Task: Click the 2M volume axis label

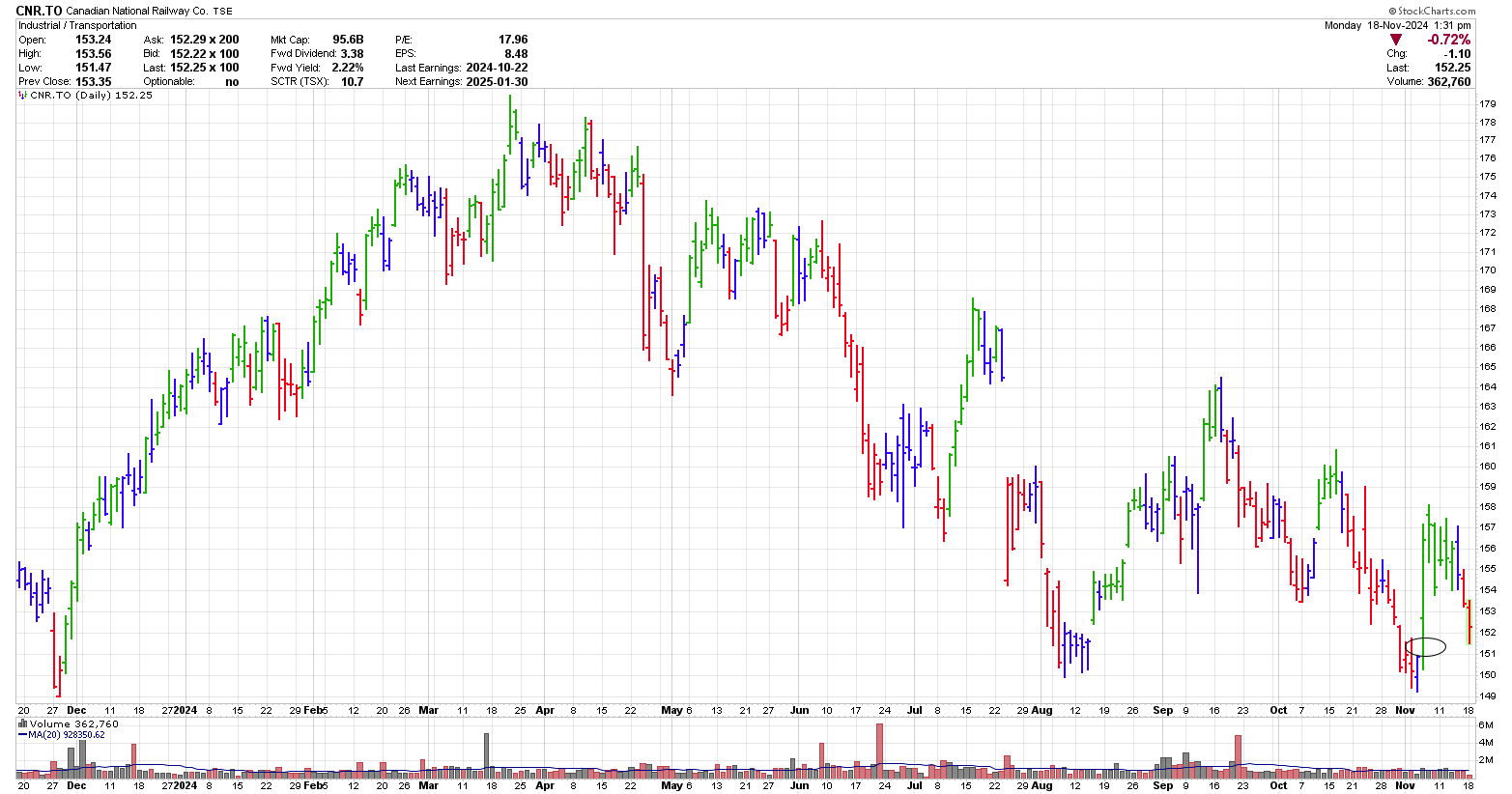Action: coord(1487,760)
